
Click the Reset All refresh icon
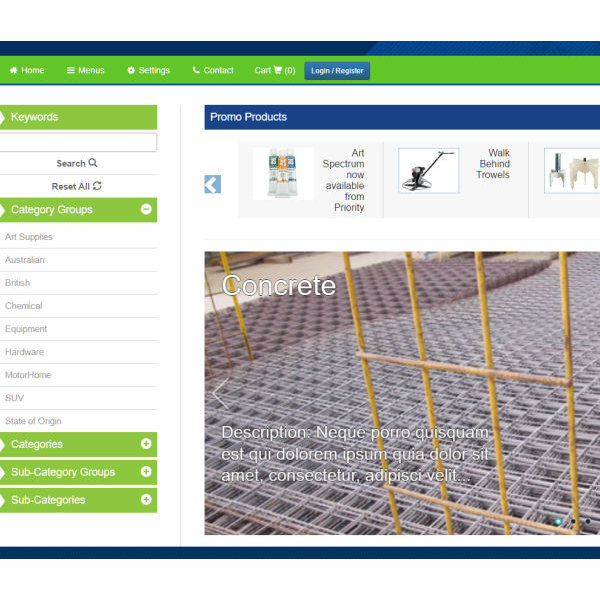[x=97, y=186]
